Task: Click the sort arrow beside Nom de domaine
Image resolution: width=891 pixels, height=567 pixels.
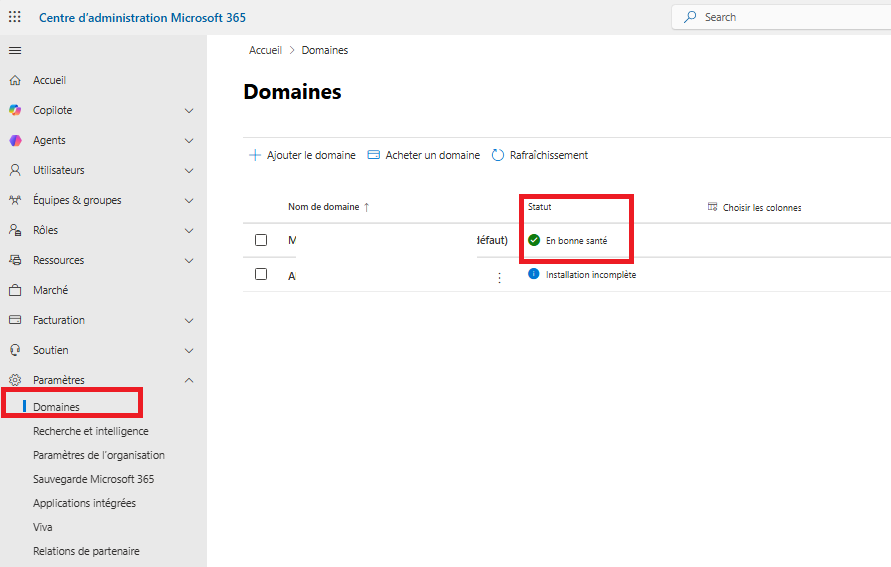Action: click(x=367, y=207)
